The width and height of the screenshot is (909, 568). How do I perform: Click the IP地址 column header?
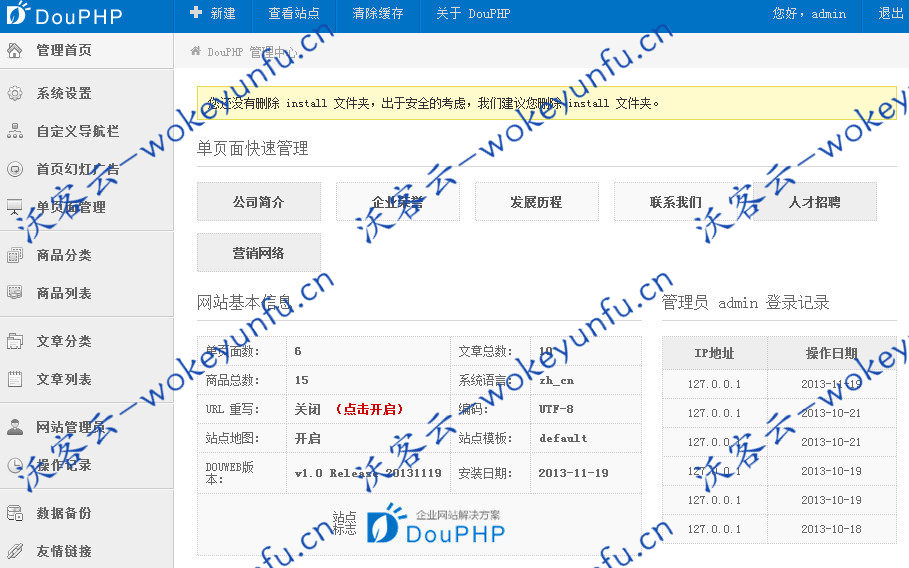click(714, 353)
